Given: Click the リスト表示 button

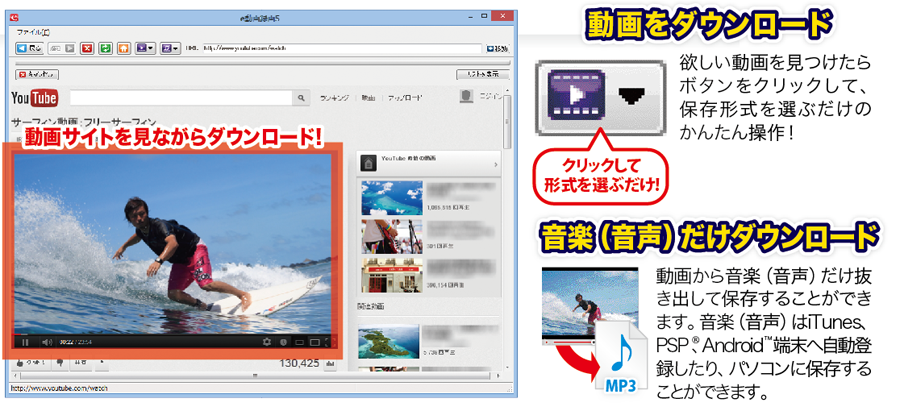Looking at the screenshot, I should (483, 74).
